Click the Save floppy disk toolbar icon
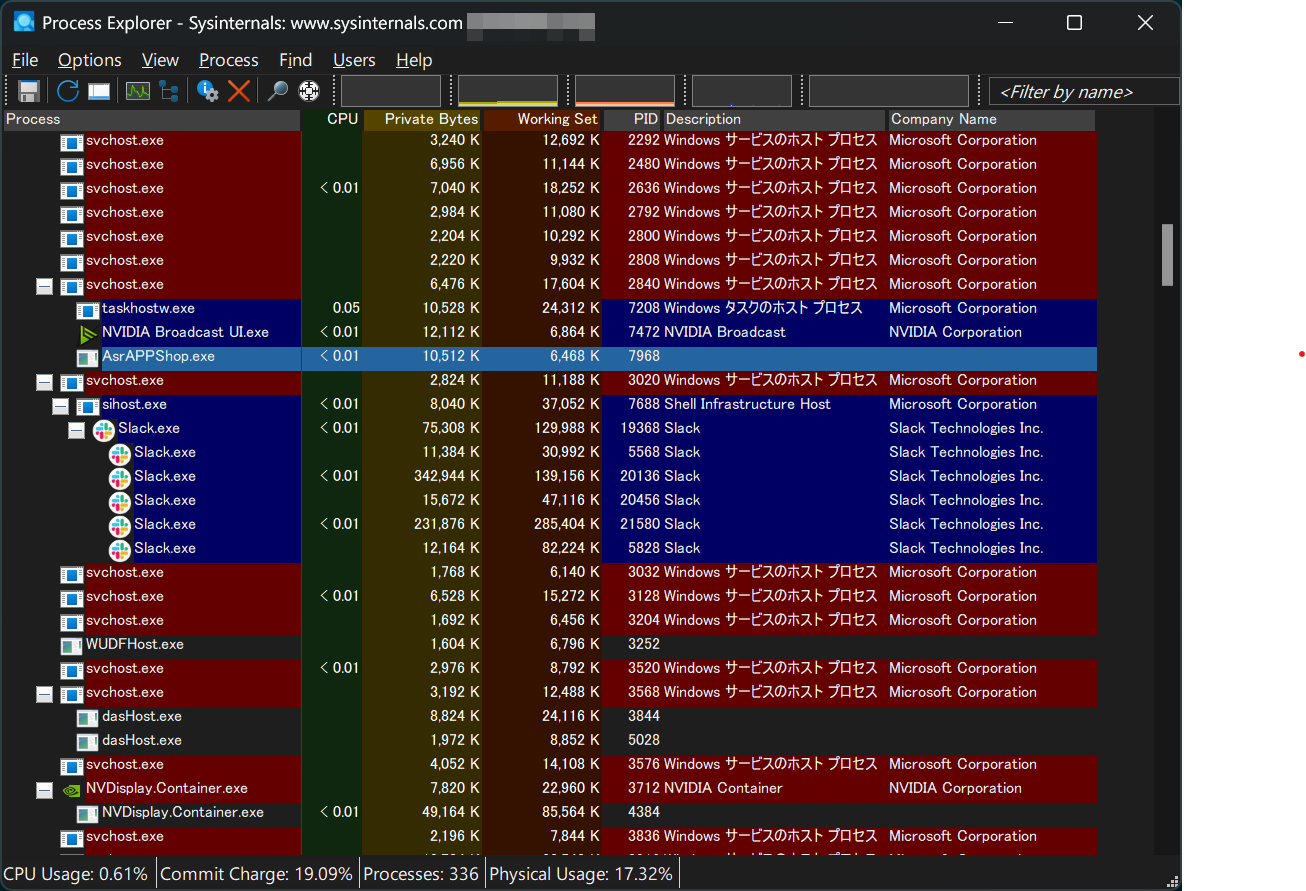Screen dimensions: 1306x891 pos(29,91)
